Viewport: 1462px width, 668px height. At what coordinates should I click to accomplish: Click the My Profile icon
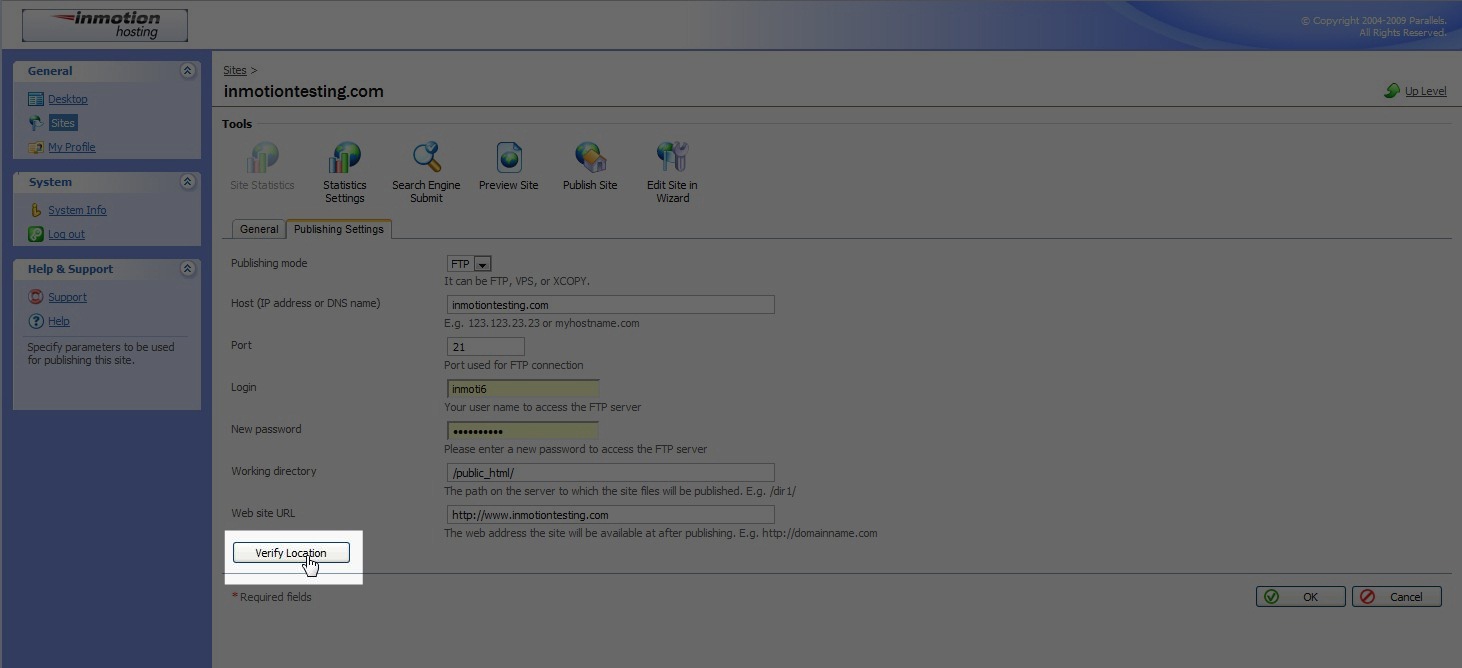coord(36,147)
